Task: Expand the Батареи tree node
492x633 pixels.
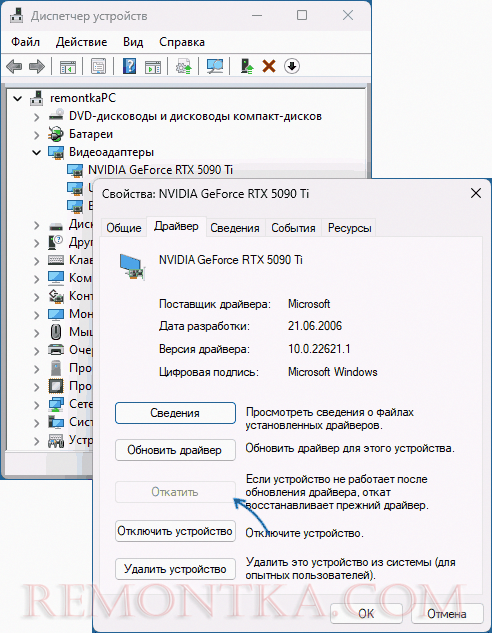Action: coord(36,134)
